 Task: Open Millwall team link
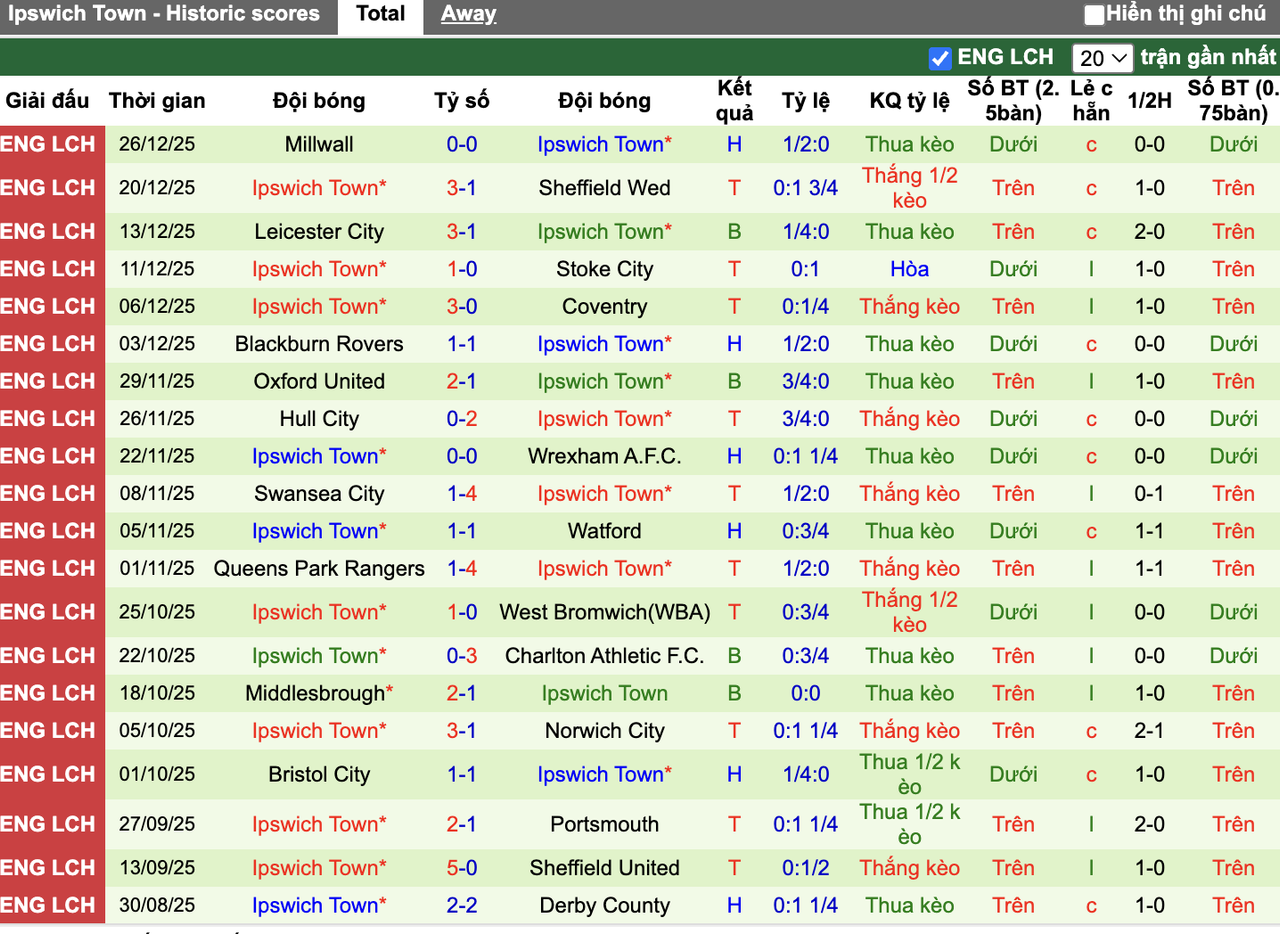tap(319, 144)
